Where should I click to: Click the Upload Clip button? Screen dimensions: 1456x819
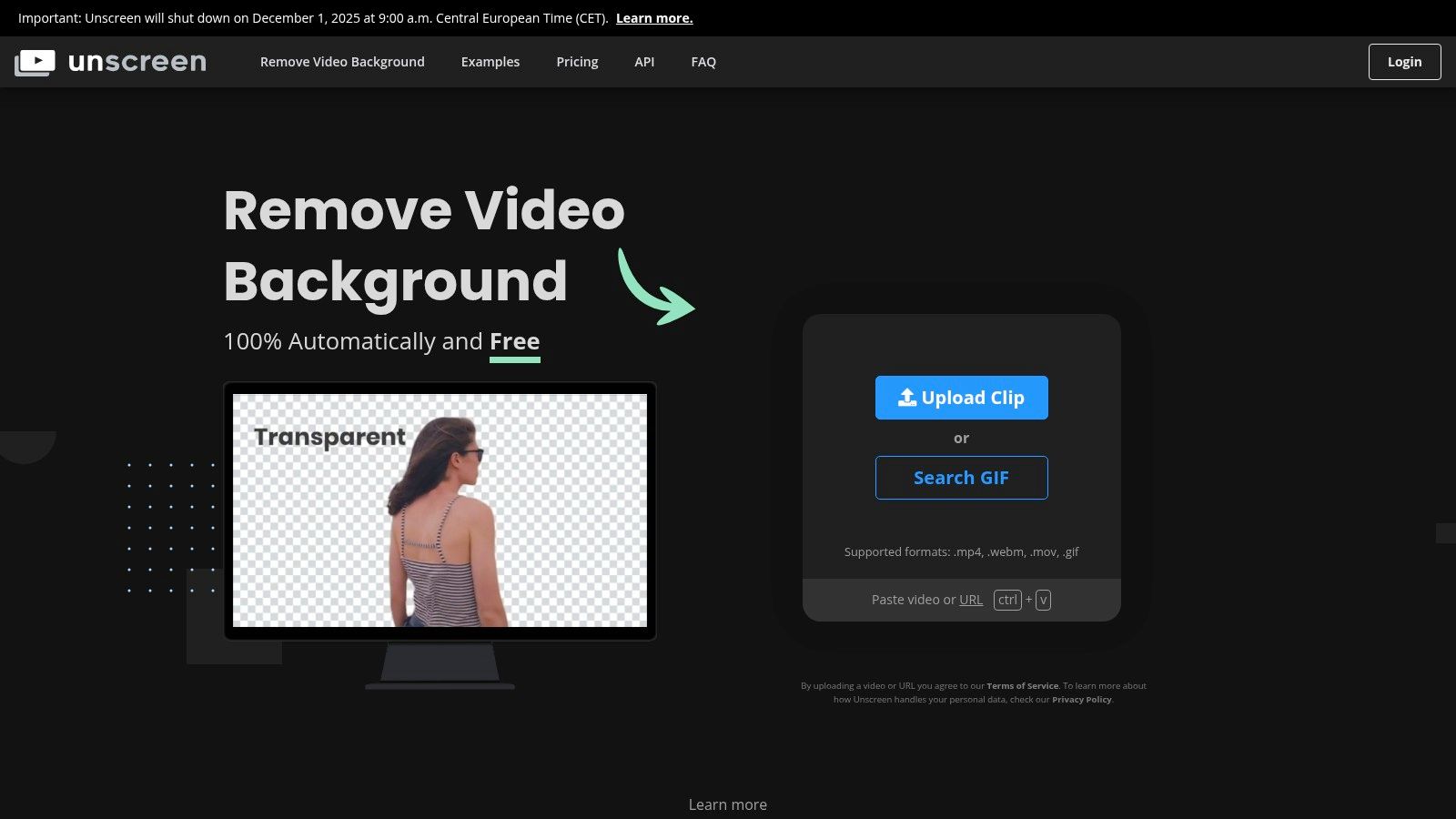click(x=961, y=397)
